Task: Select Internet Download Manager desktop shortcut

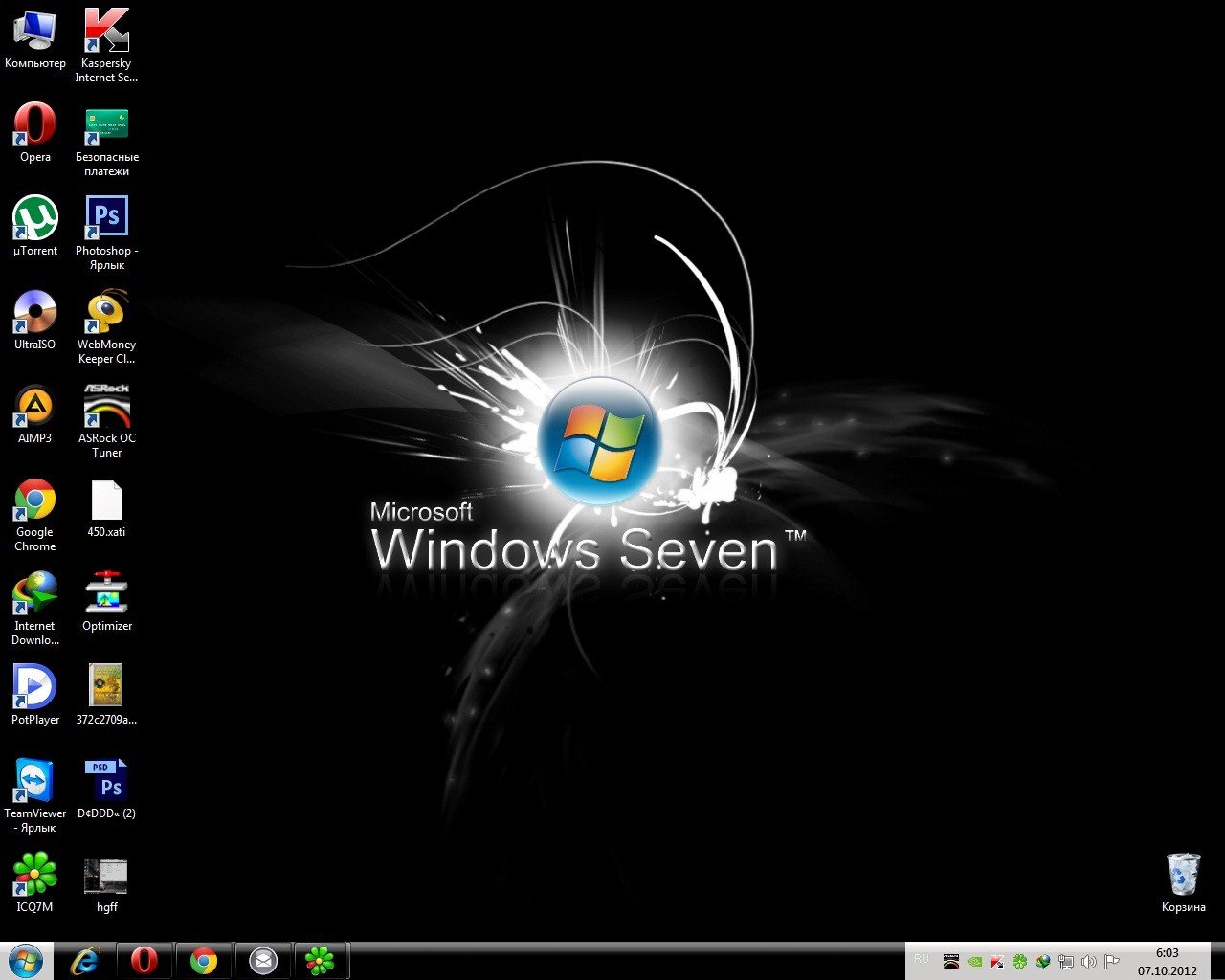Action: (35, 609)
